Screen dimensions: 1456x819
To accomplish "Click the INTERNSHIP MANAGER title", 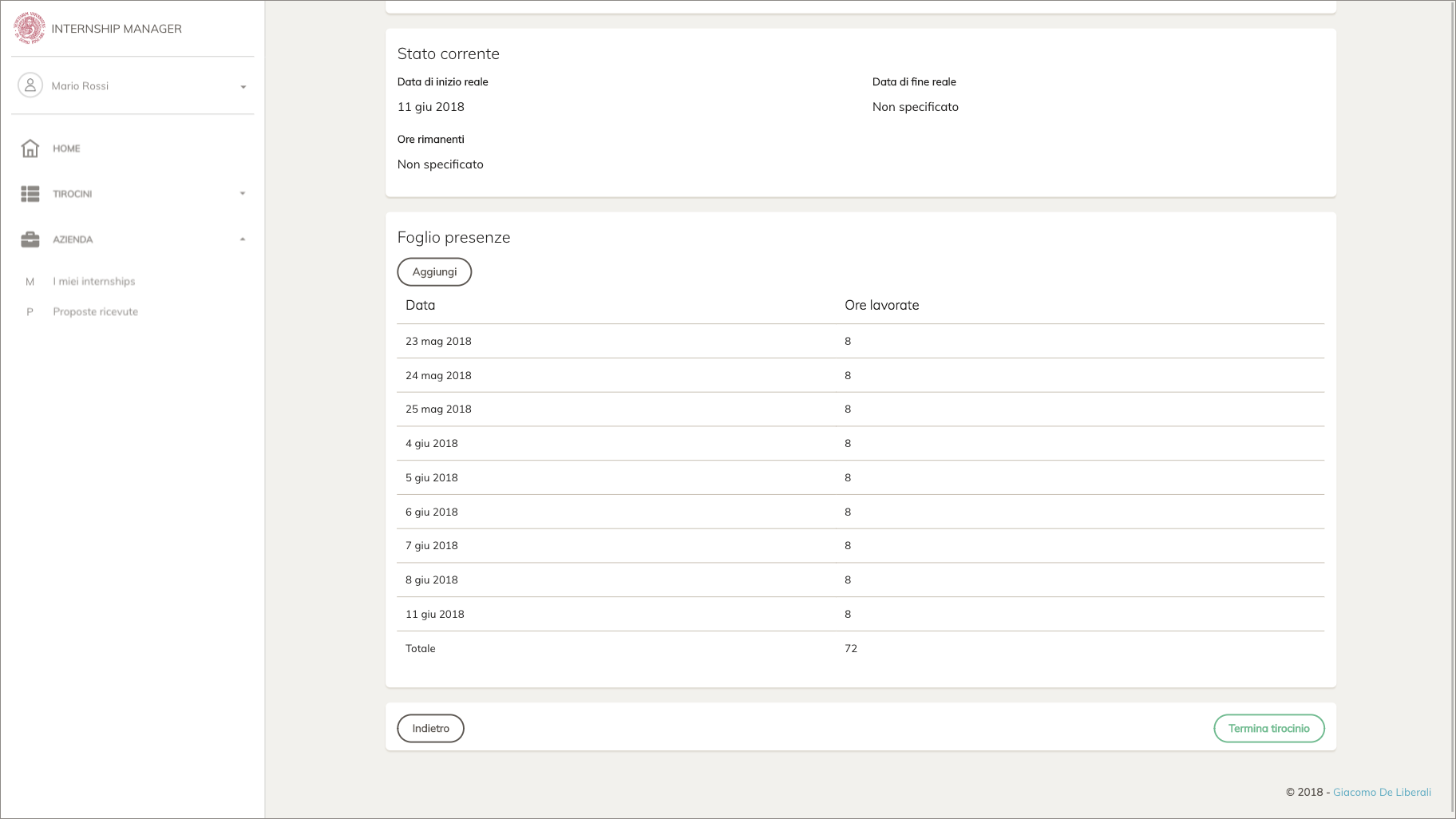I will (117, 29).
